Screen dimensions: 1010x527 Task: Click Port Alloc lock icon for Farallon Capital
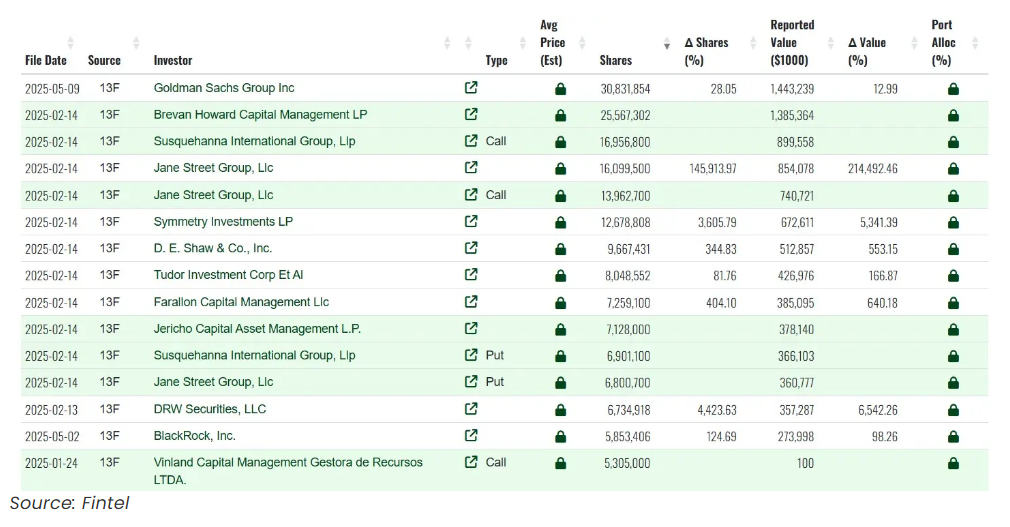[x=953, y=302]
